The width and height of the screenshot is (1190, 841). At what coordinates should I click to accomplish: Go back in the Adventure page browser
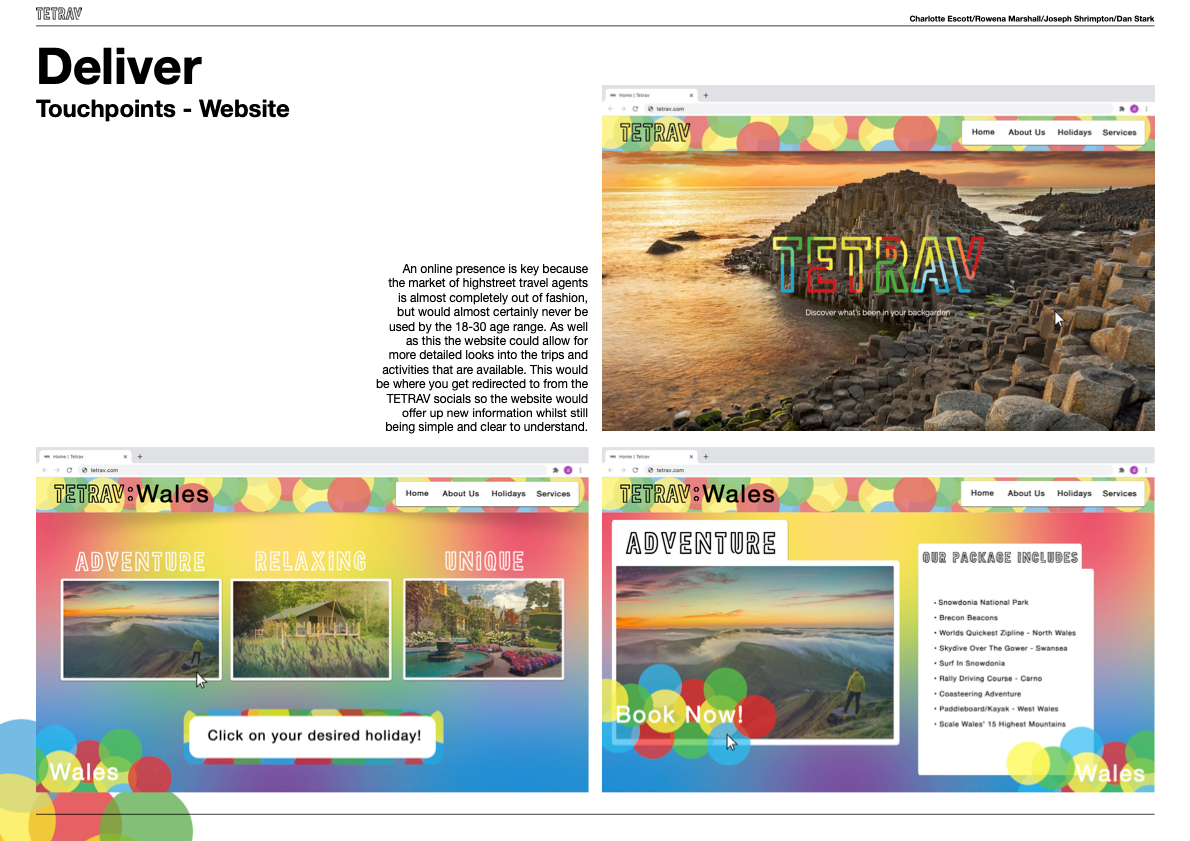pyautogui.click(x=610, y=471)
